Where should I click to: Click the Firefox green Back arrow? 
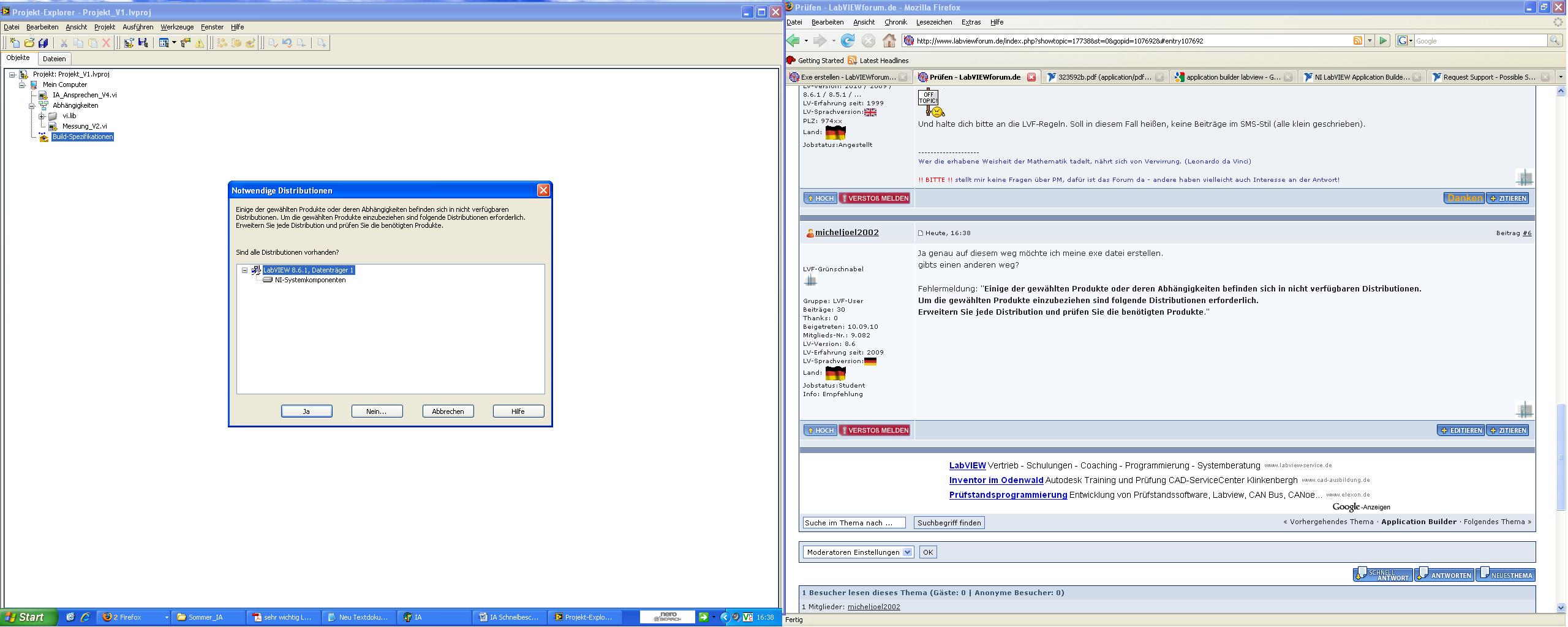793,41
